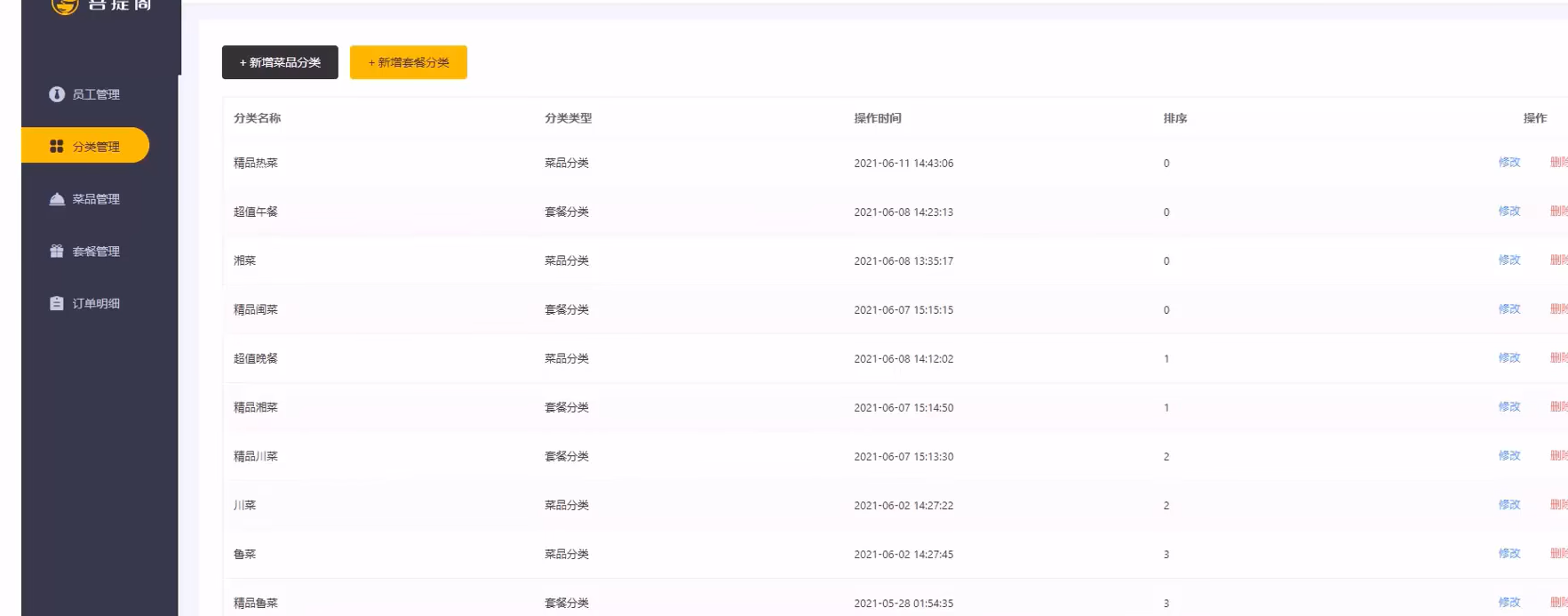Delete the 川菜 category row

pyautogui.click(x=1558, y=505)
